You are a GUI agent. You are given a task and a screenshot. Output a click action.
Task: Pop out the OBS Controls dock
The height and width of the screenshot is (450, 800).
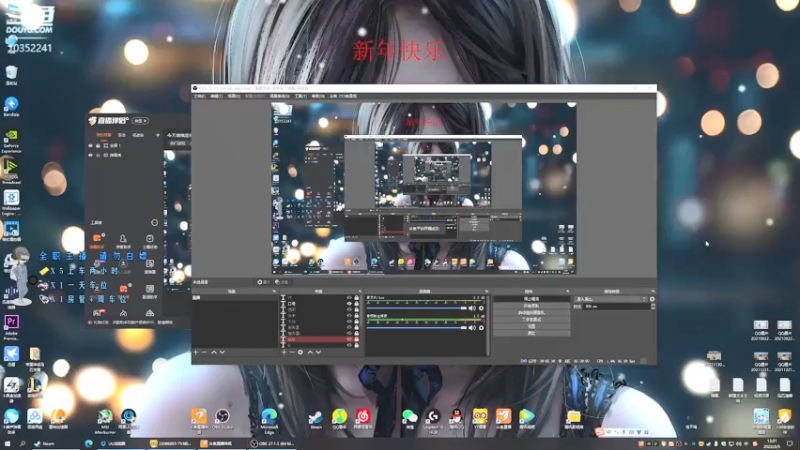[x=567, y=291]
